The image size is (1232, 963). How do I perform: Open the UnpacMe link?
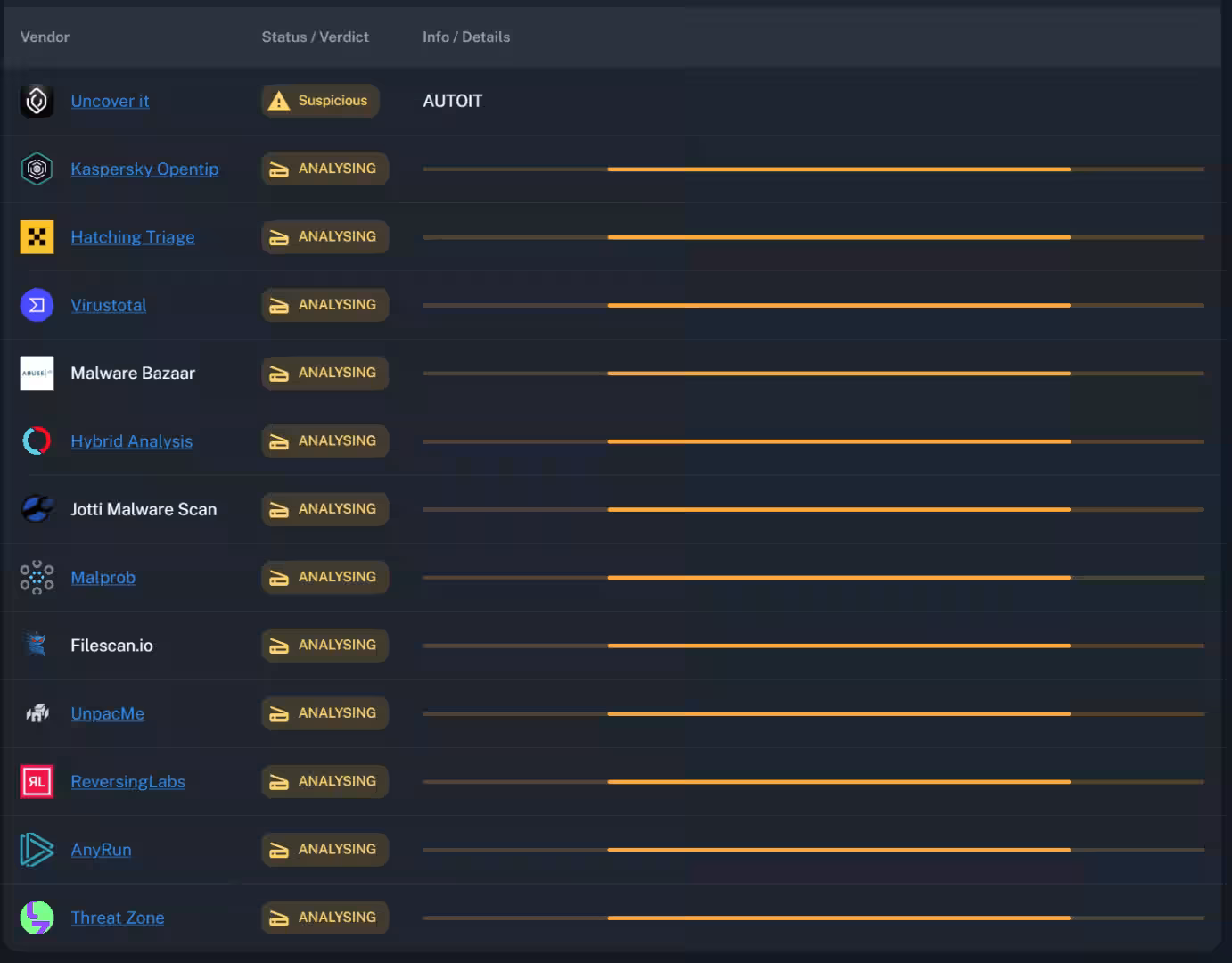point(108,713)
